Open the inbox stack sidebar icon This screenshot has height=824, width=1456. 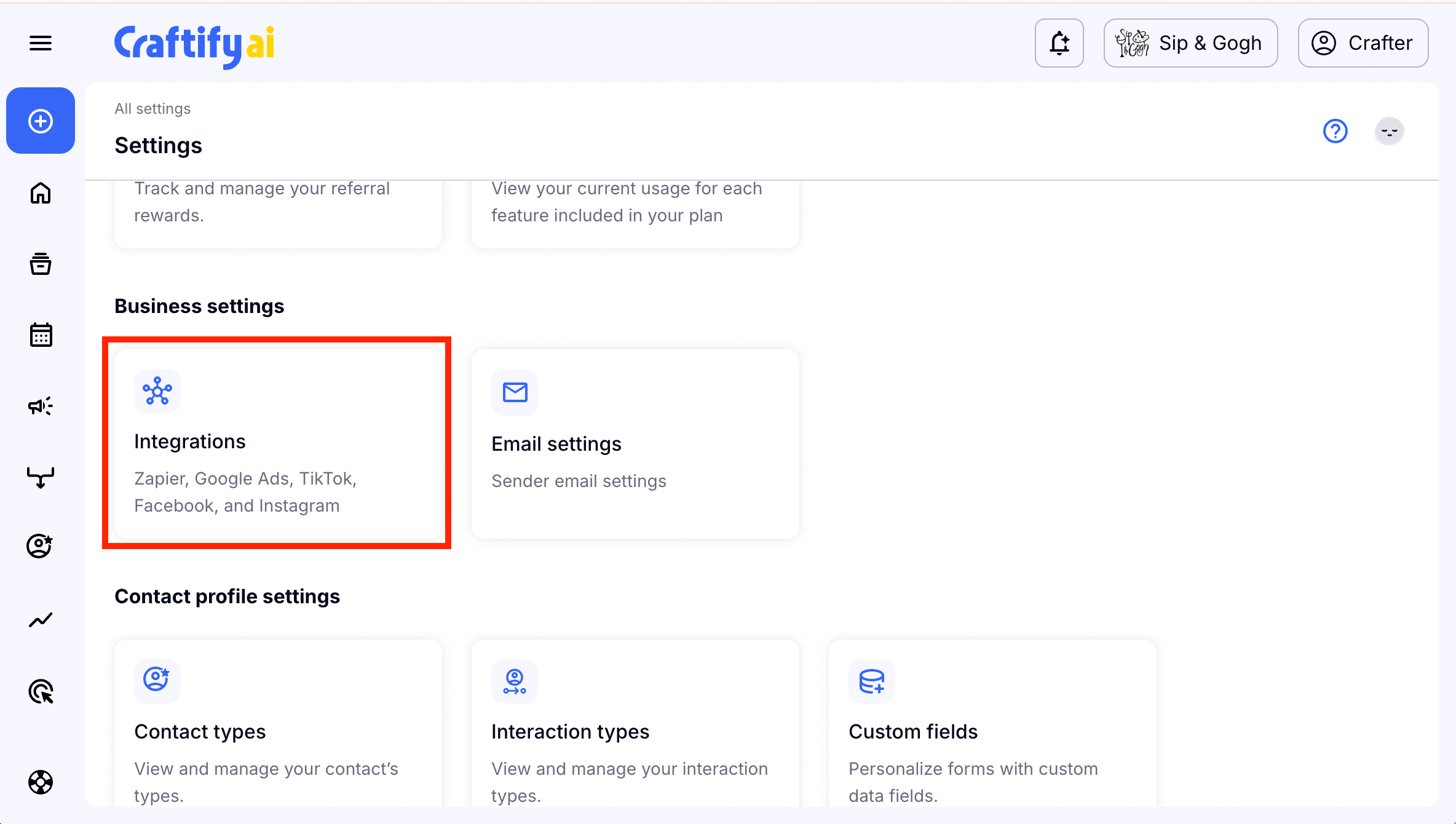click(41, 264)
